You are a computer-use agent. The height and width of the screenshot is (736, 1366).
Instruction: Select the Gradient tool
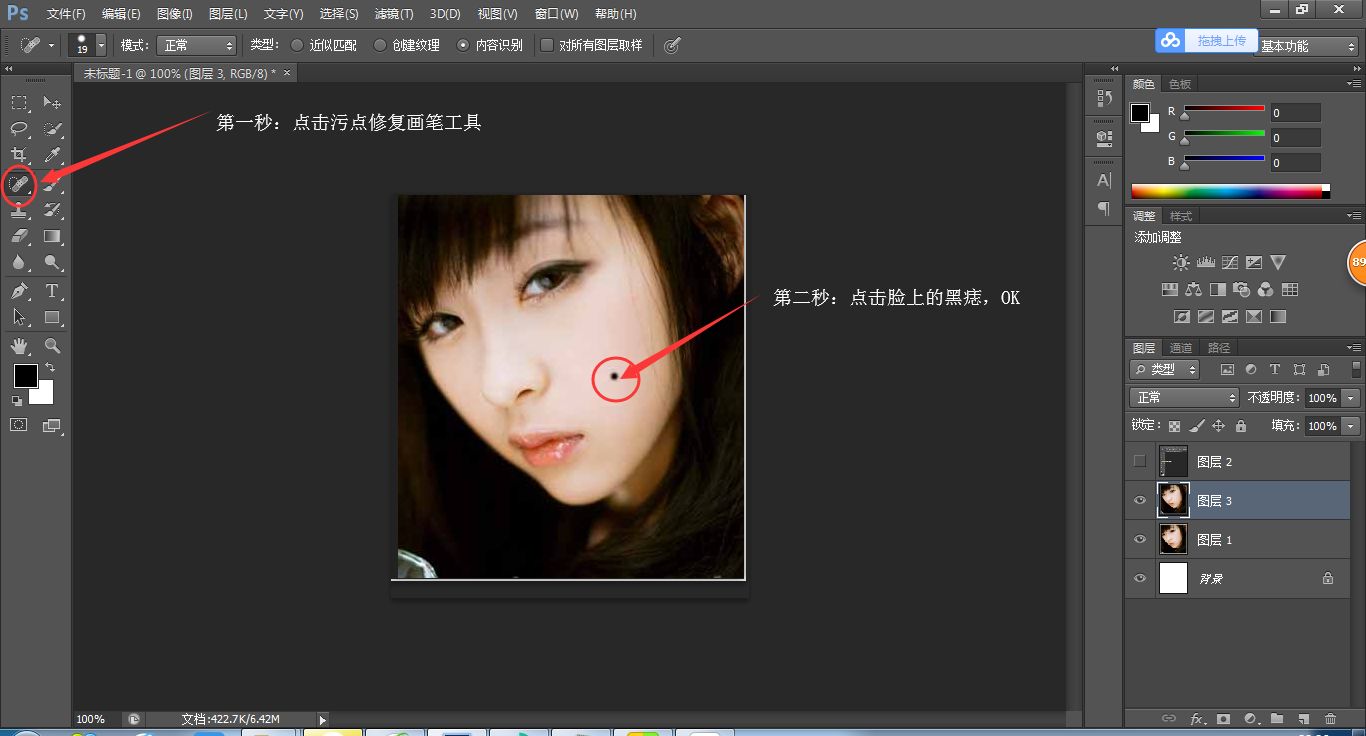[52, 237]
